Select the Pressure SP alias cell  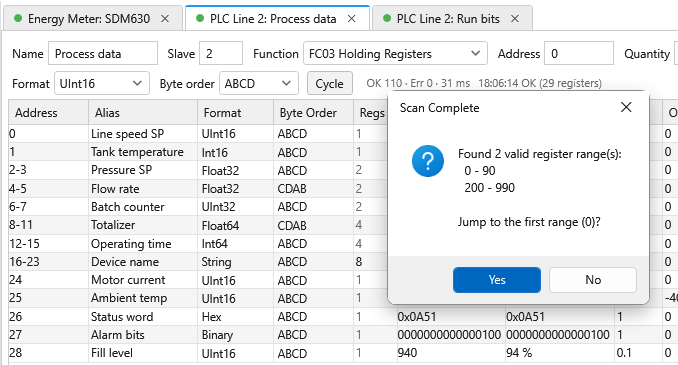(143, 170)
